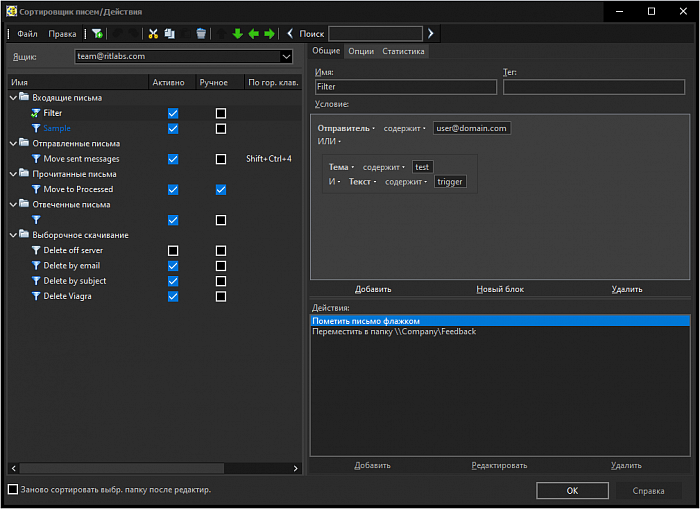Switch to the Статистика tab
Screen dimensions: 700x509
[403, 51]
